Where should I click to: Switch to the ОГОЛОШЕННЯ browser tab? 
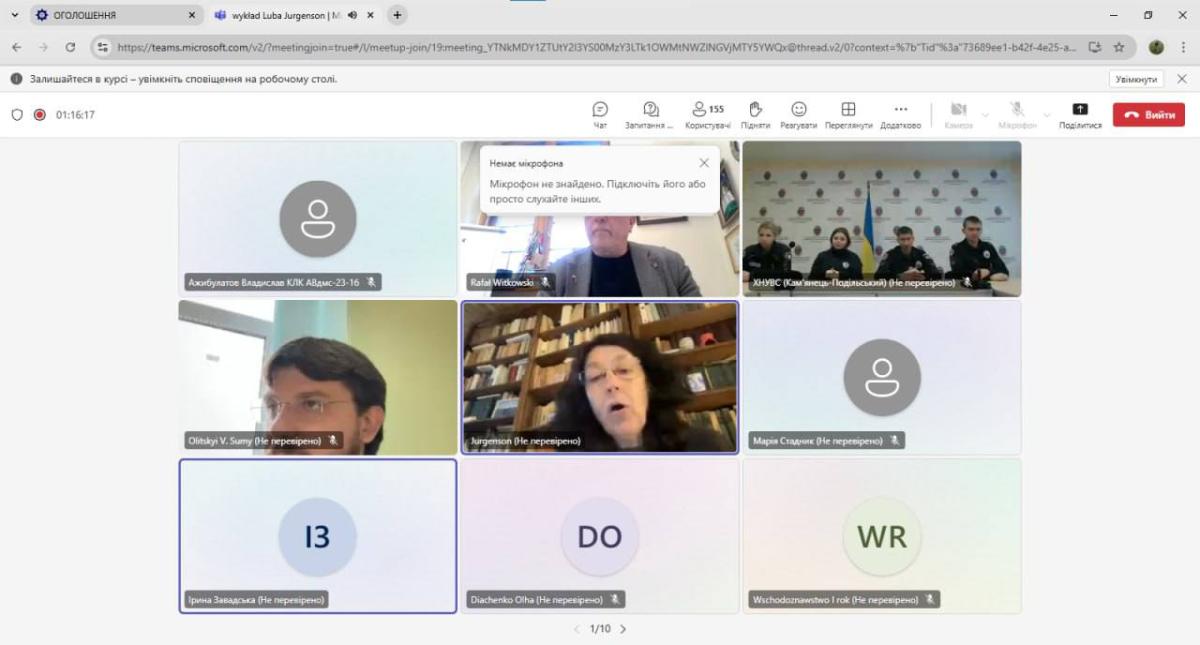(110, 15)
